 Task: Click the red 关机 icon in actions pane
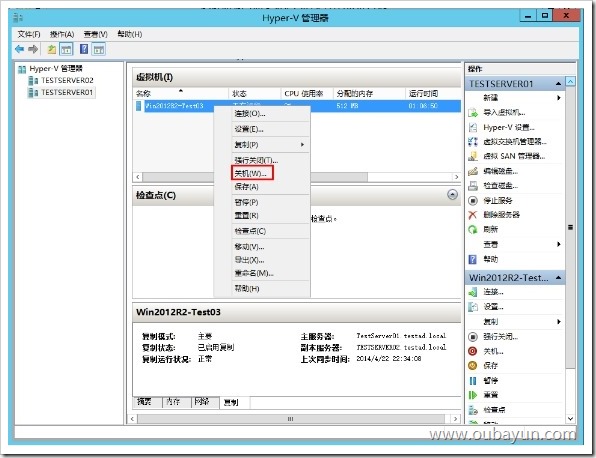click(x=473, y=351)
